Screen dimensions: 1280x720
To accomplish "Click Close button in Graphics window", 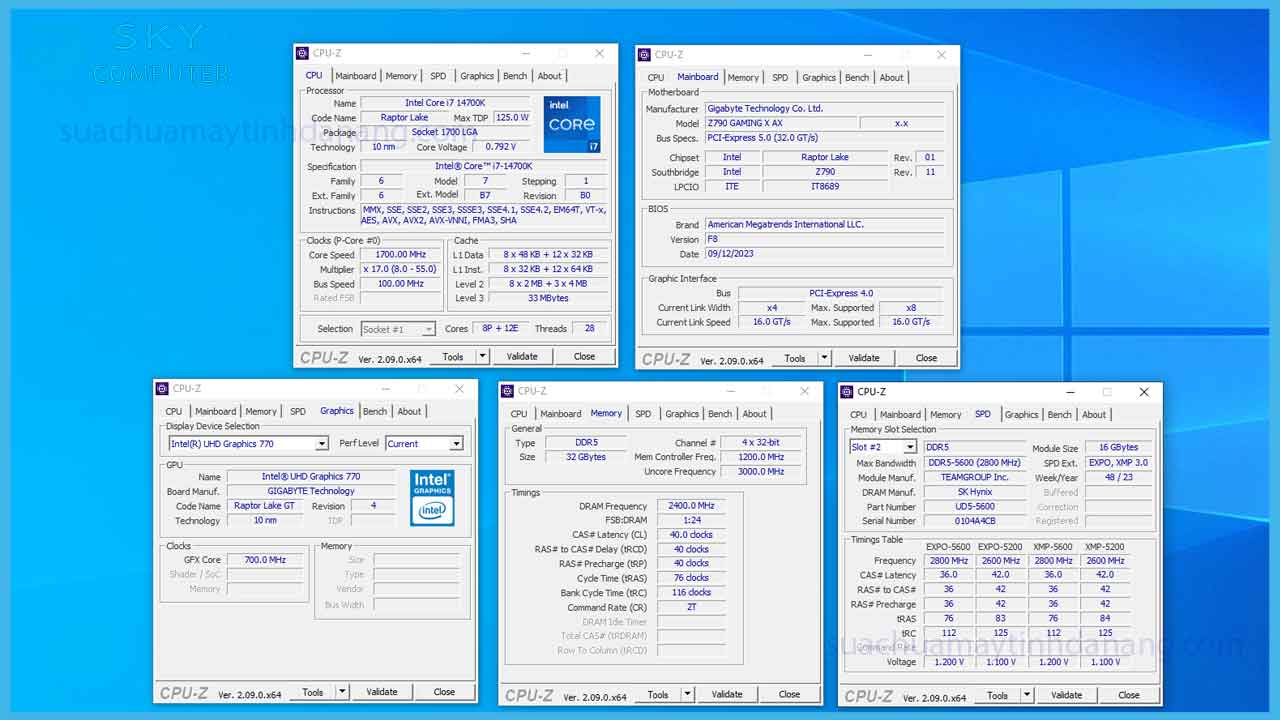I will [445, 692].
